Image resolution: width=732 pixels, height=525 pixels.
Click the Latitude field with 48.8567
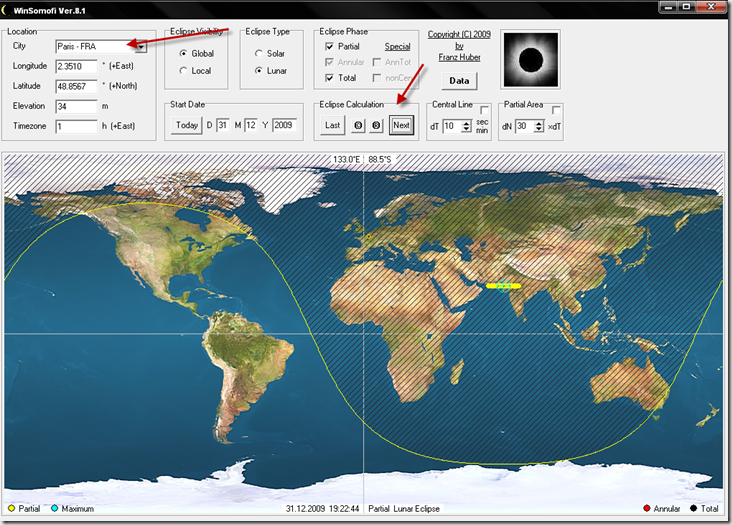point(77,86)
